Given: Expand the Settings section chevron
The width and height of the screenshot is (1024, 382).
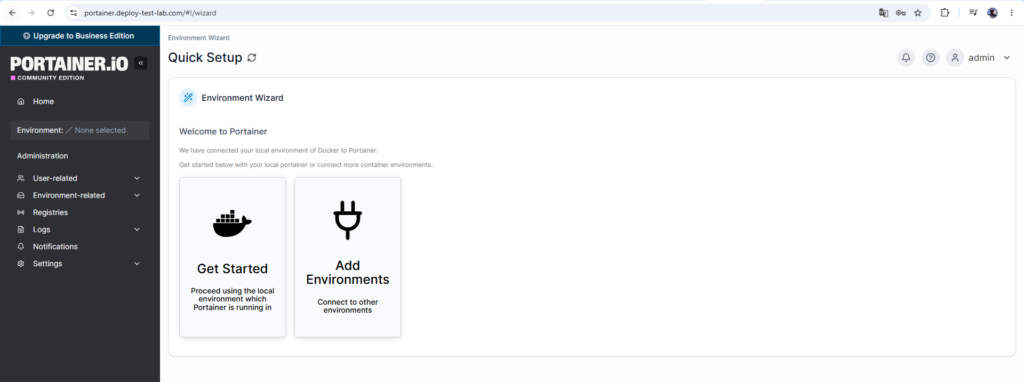Looking at the screenshot, I should [137, 264].
